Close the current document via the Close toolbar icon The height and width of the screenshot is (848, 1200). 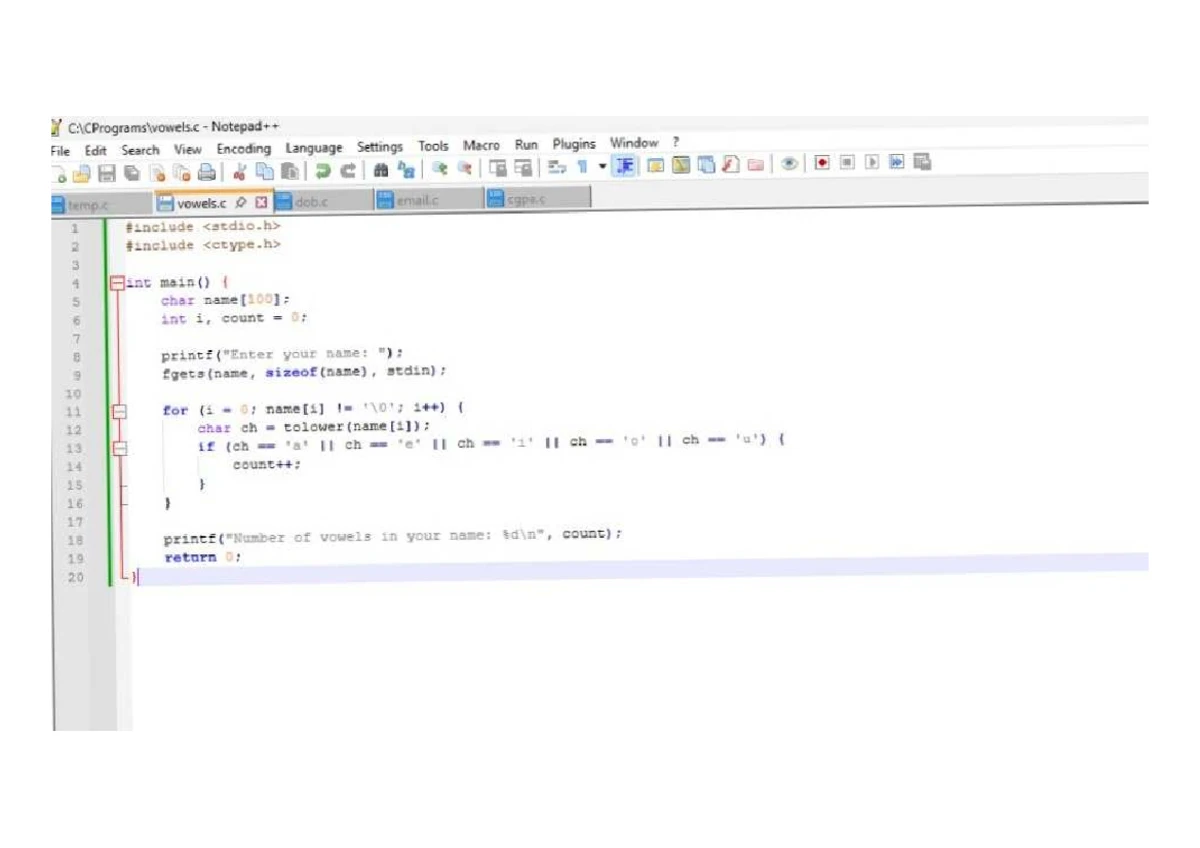click(157, 172)
